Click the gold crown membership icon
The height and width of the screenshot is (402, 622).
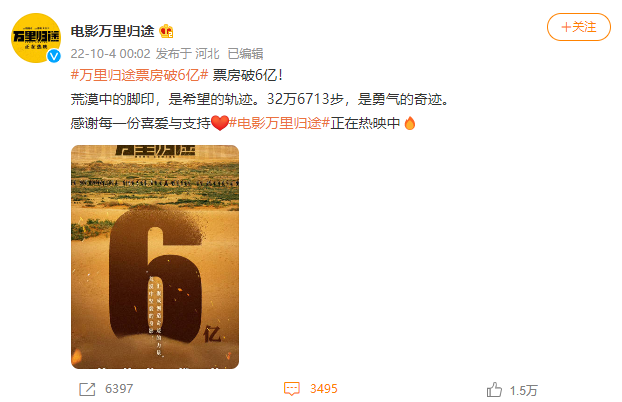coord(166,31)
